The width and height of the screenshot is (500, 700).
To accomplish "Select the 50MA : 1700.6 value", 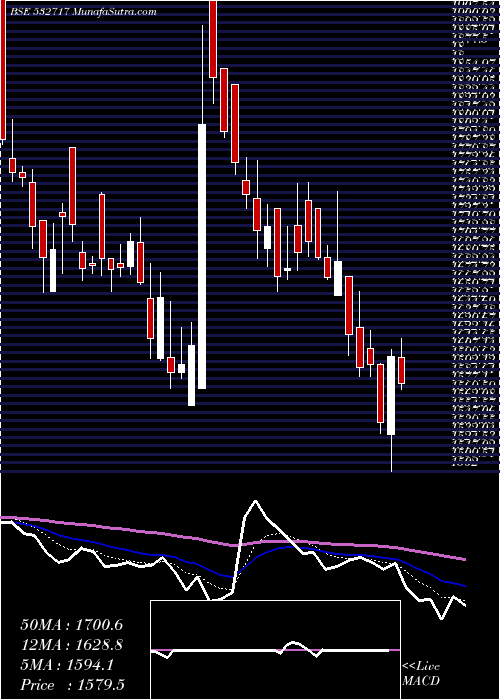I will (71, 625).
